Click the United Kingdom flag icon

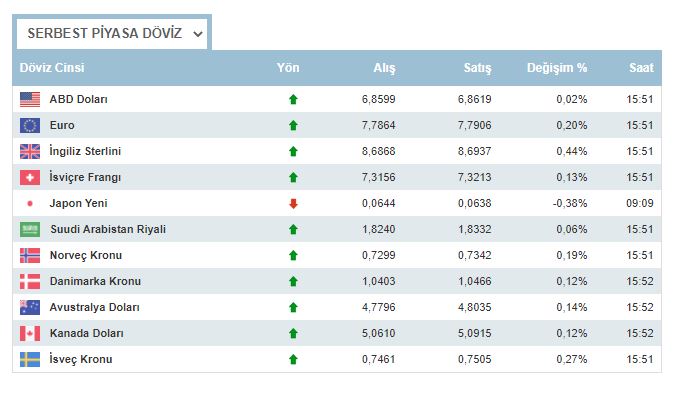tap(30, 152)
